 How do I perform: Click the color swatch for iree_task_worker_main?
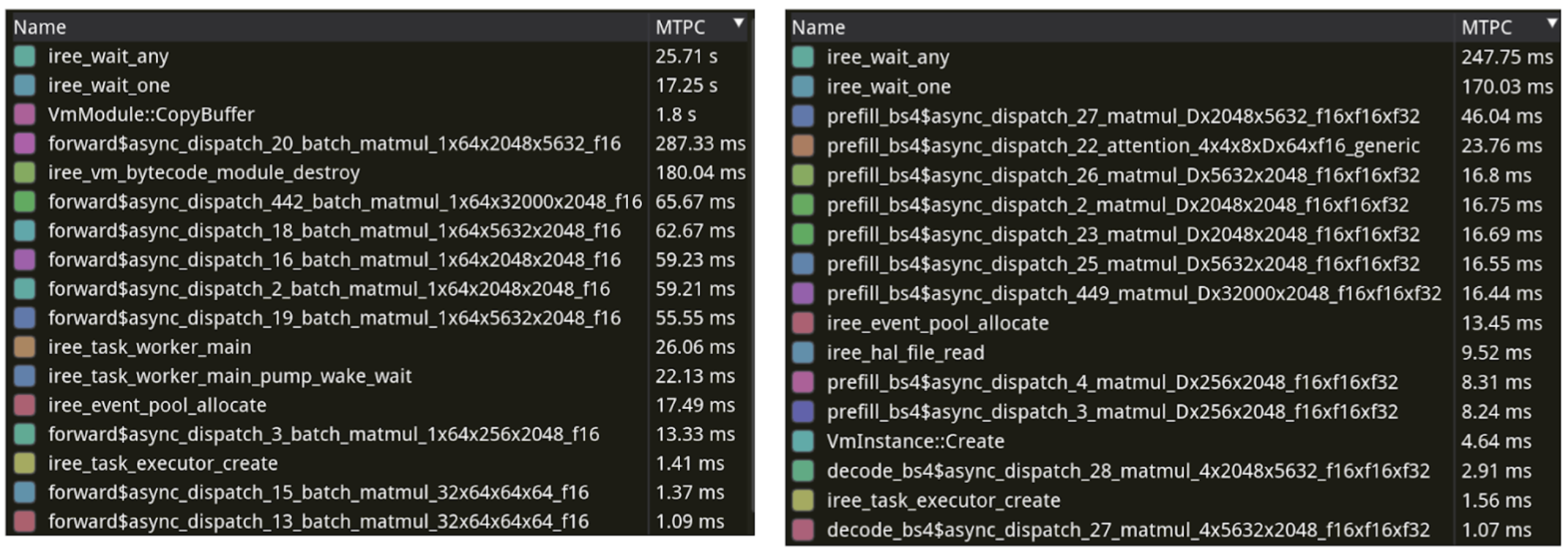point(24,347)
